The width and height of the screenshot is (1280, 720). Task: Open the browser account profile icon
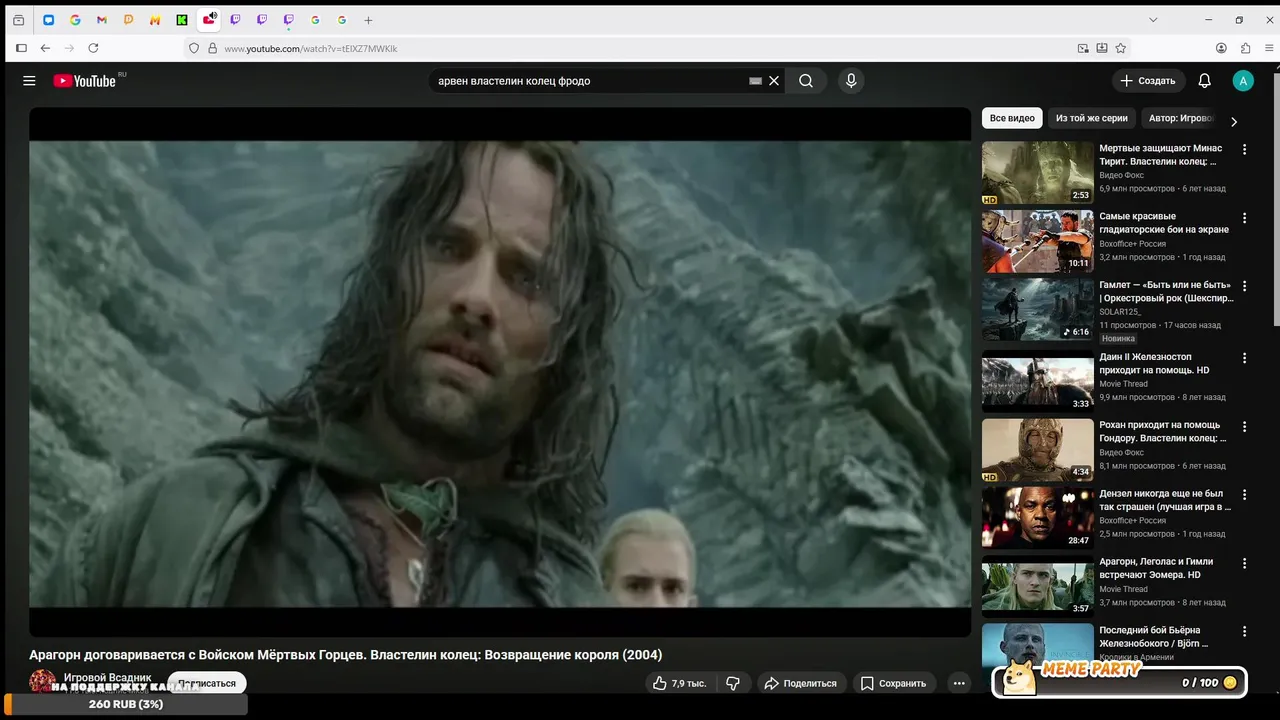1221,48
